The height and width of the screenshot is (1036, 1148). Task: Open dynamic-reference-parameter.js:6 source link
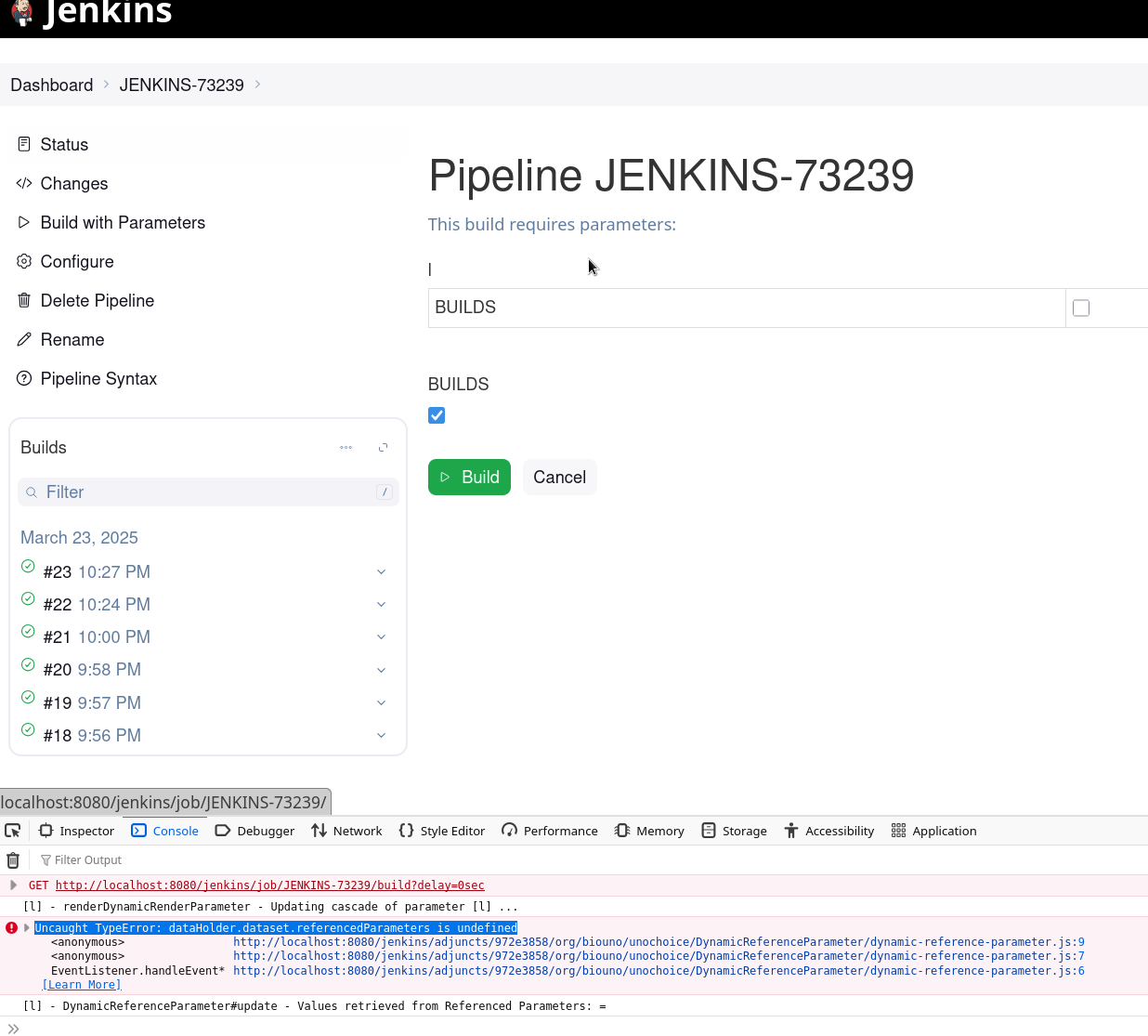point(659,971)
